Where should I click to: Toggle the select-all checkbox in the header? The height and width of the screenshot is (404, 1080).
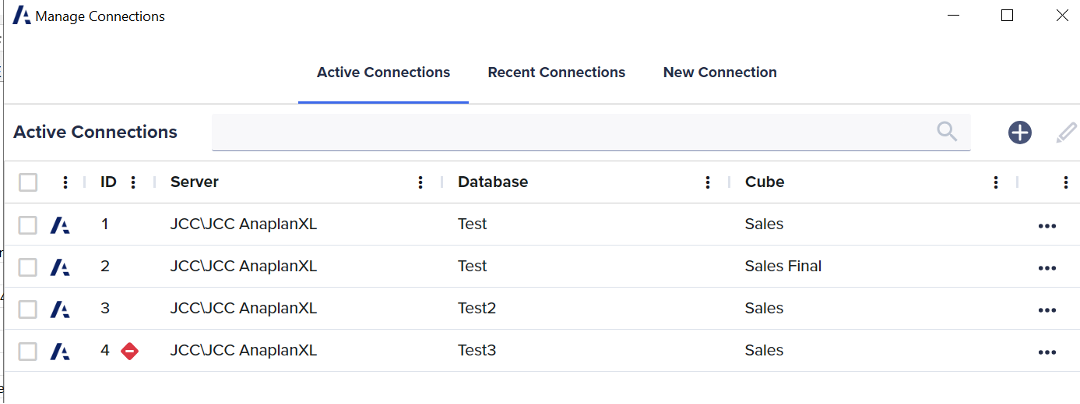28,182
